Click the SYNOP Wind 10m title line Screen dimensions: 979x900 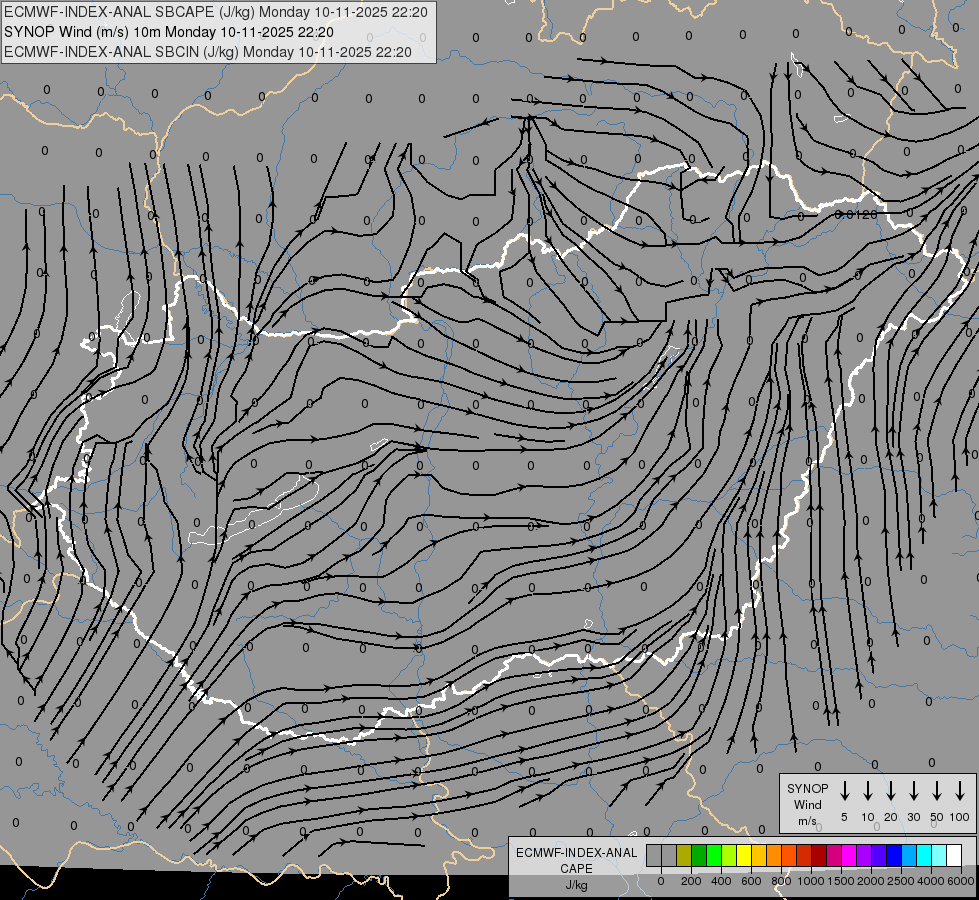[169, 32]
